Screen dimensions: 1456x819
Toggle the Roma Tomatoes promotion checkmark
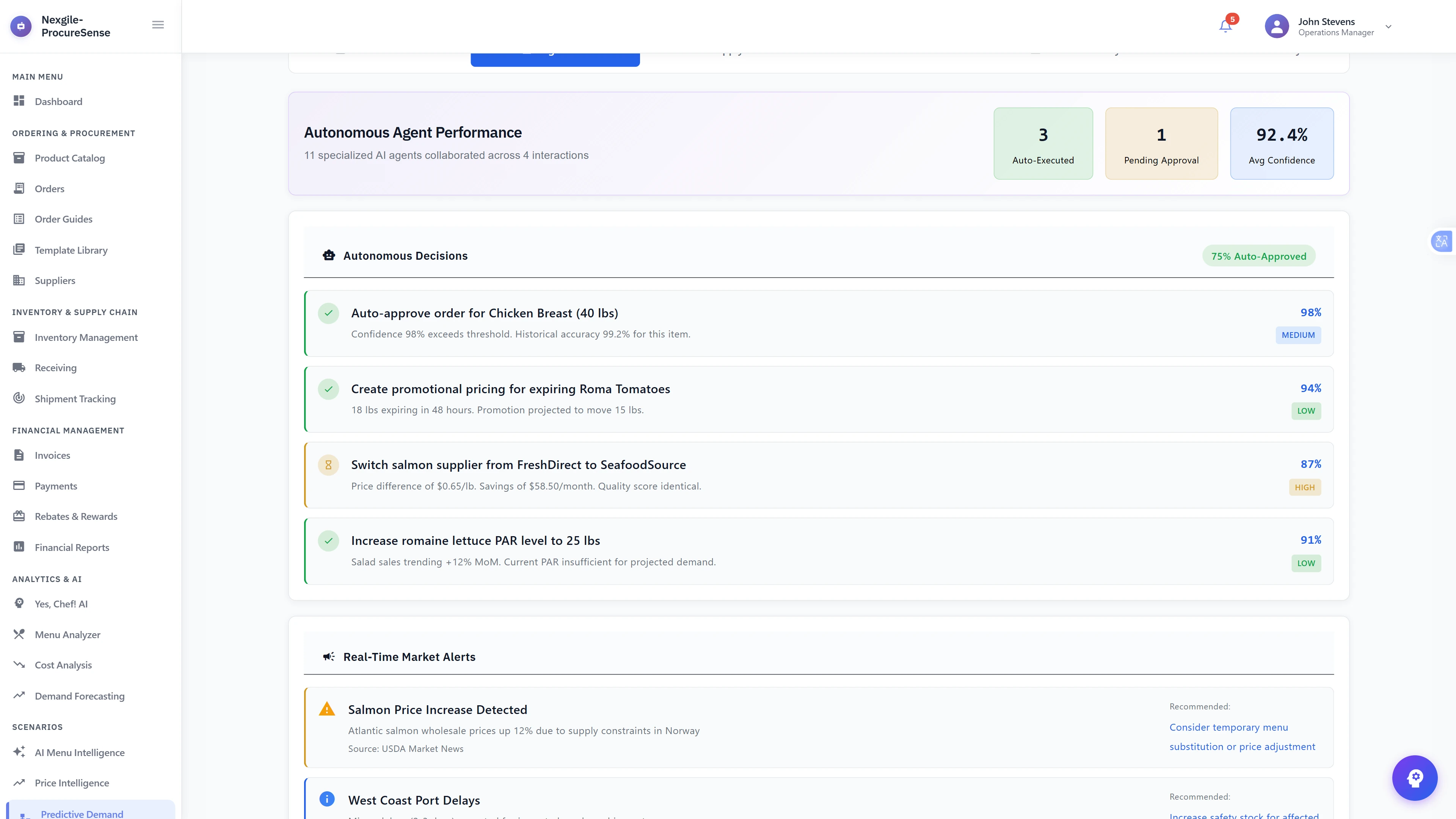[328, 389]
